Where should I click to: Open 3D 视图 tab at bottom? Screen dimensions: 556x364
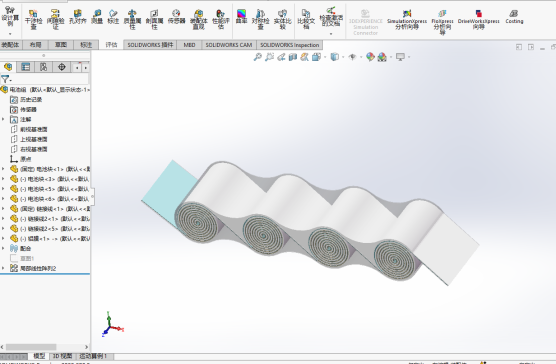62,356
